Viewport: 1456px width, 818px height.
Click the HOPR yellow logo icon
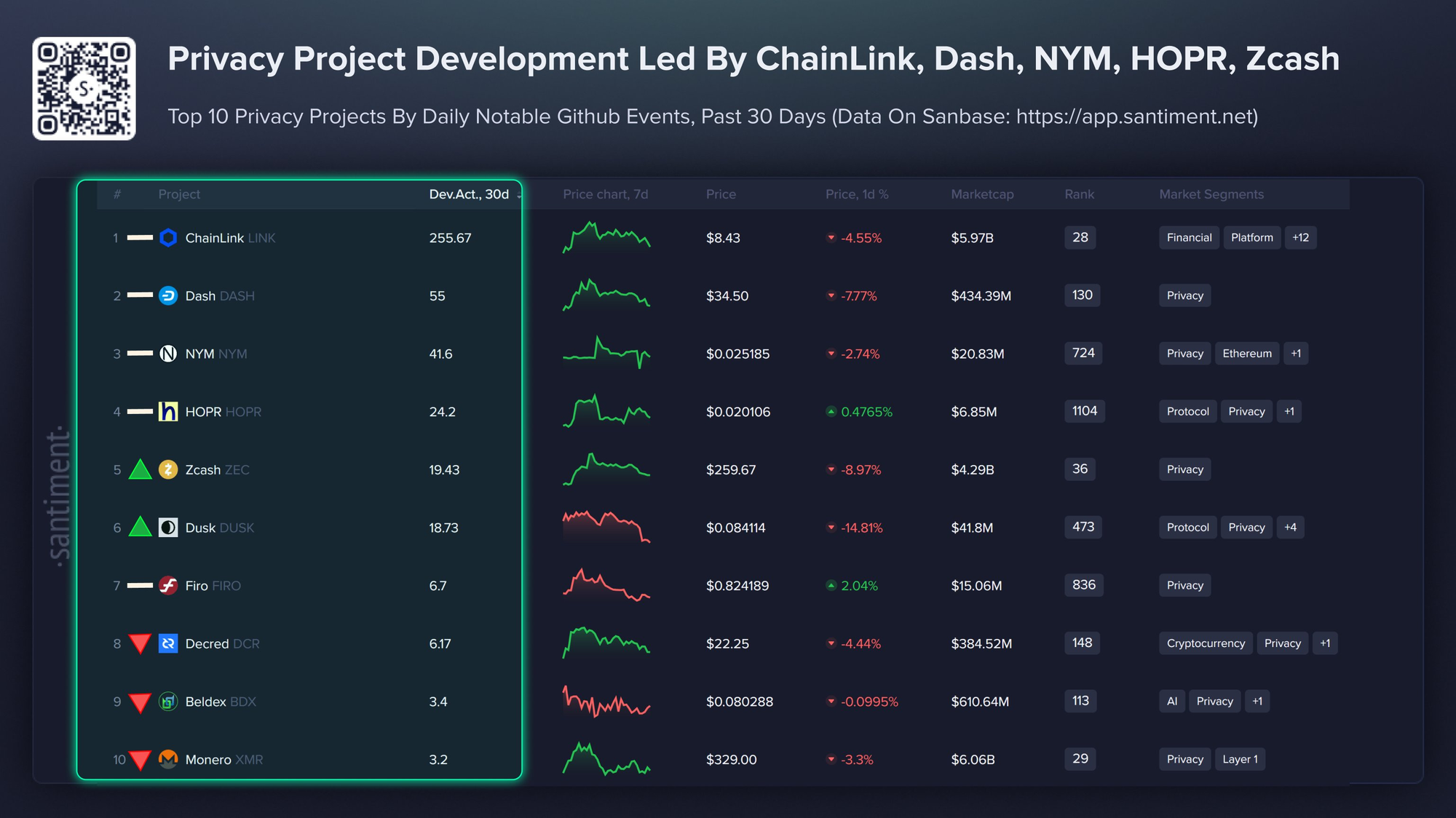[168, 412]
